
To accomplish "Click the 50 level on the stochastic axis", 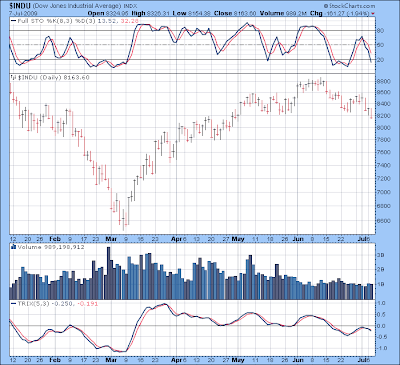I will coord(380,45).
